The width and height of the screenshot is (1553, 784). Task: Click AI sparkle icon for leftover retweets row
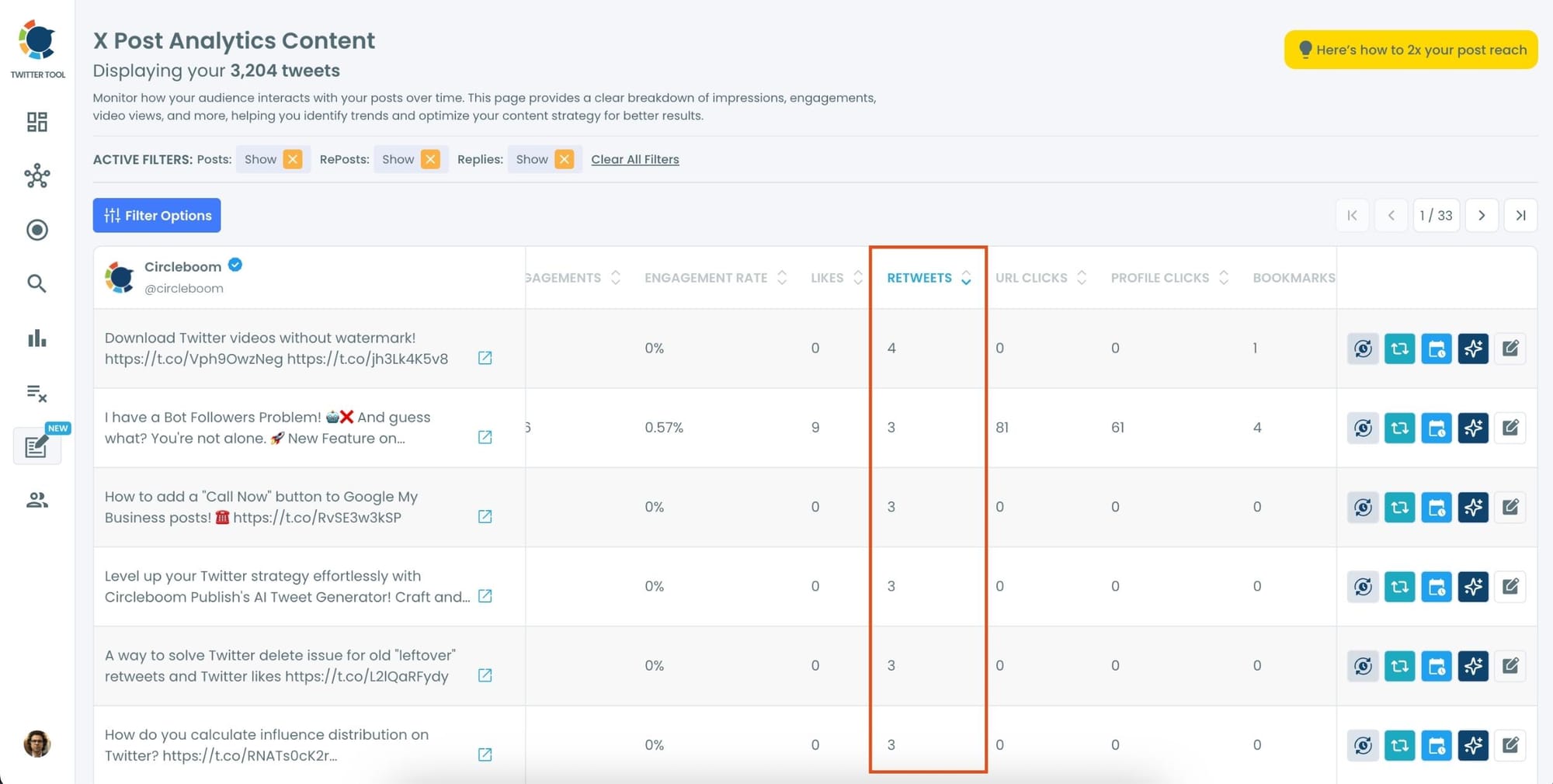(1473, 665)
